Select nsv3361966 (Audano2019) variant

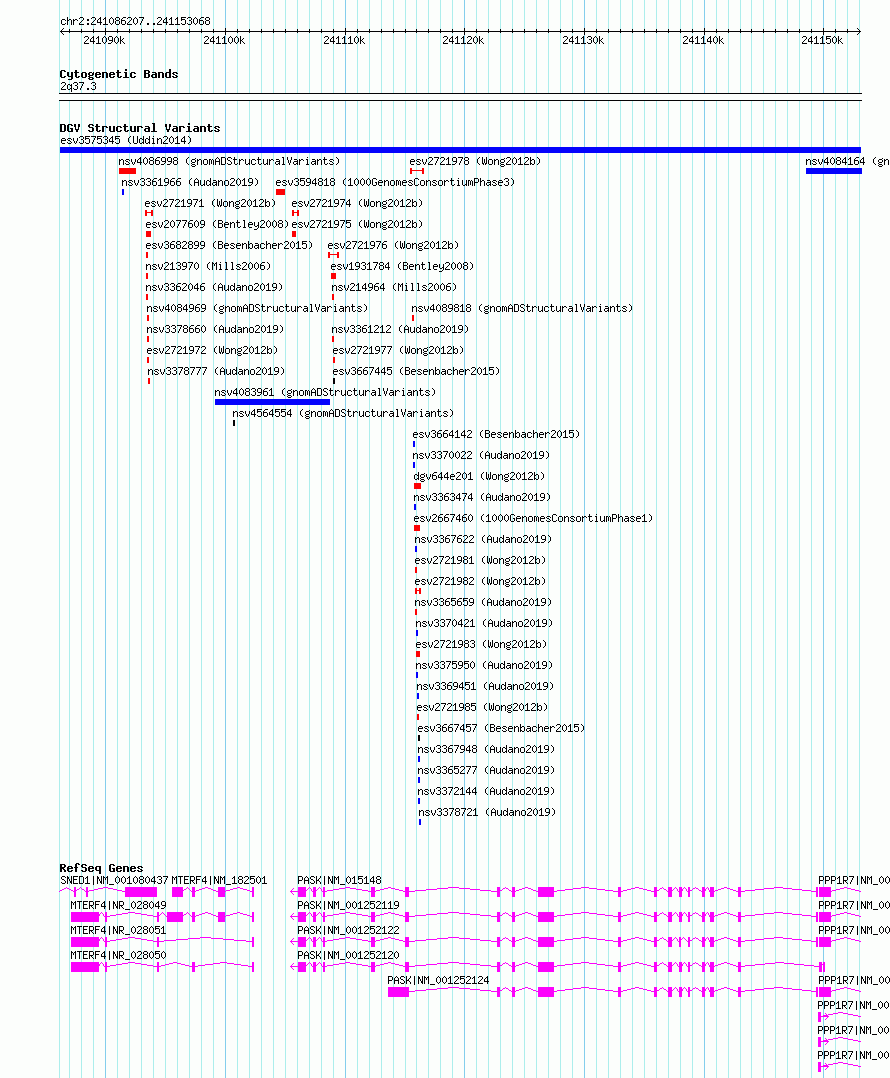190,182
